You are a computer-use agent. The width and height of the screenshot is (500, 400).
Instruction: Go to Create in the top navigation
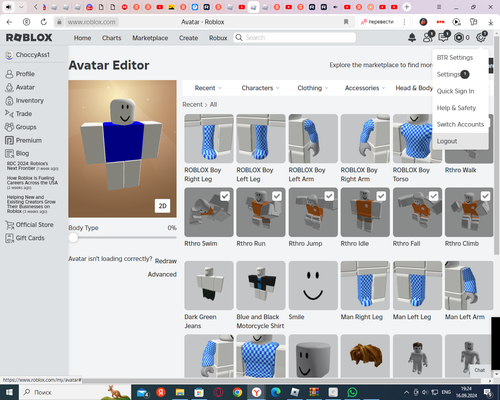pyautogui.click(x=188, y=38)
